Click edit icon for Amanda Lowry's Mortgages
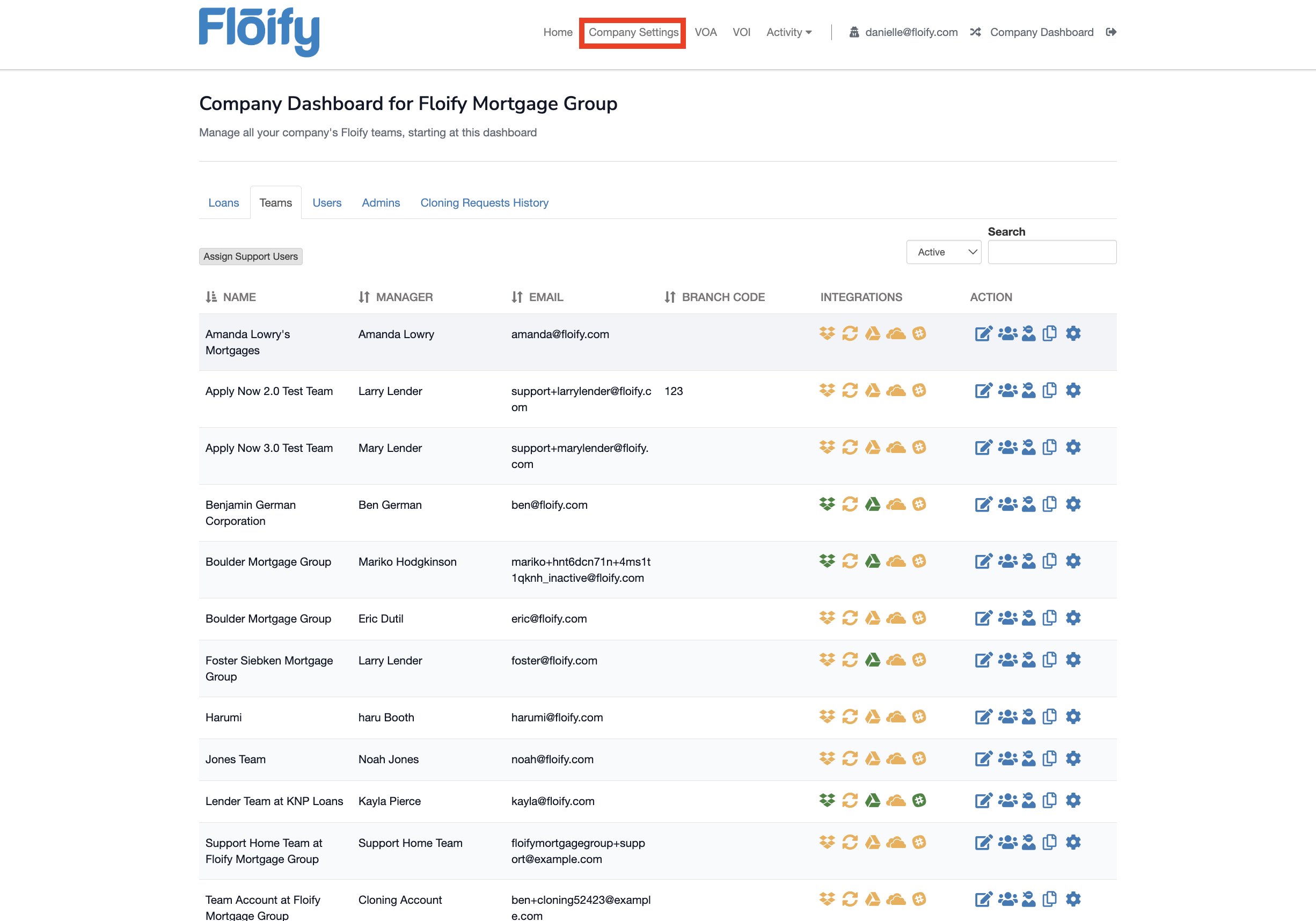This screenshot has width=1316, height=921. pyautogui.click(x=982, y=333)
